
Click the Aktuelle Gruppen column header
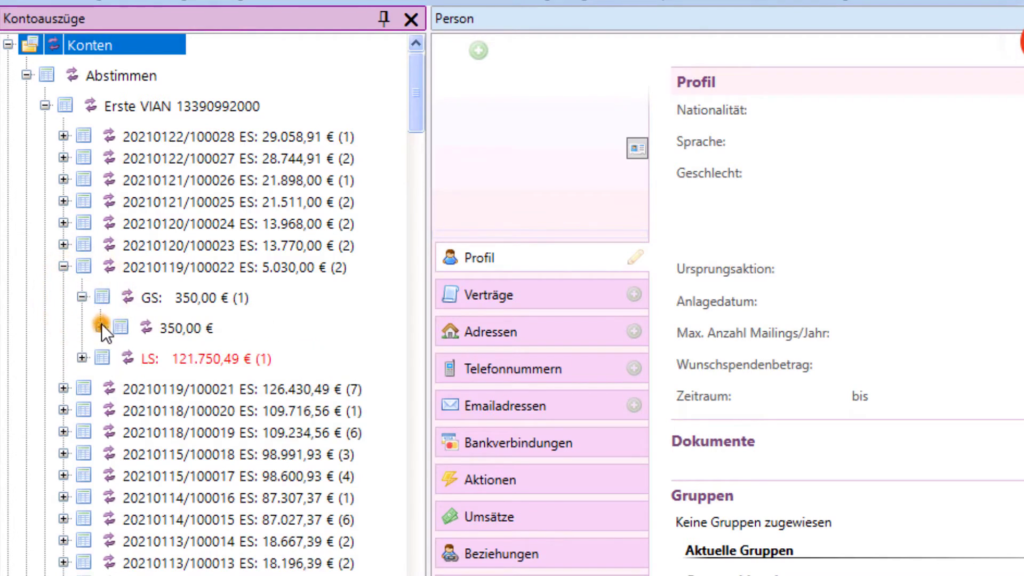[x=739, y=551]
